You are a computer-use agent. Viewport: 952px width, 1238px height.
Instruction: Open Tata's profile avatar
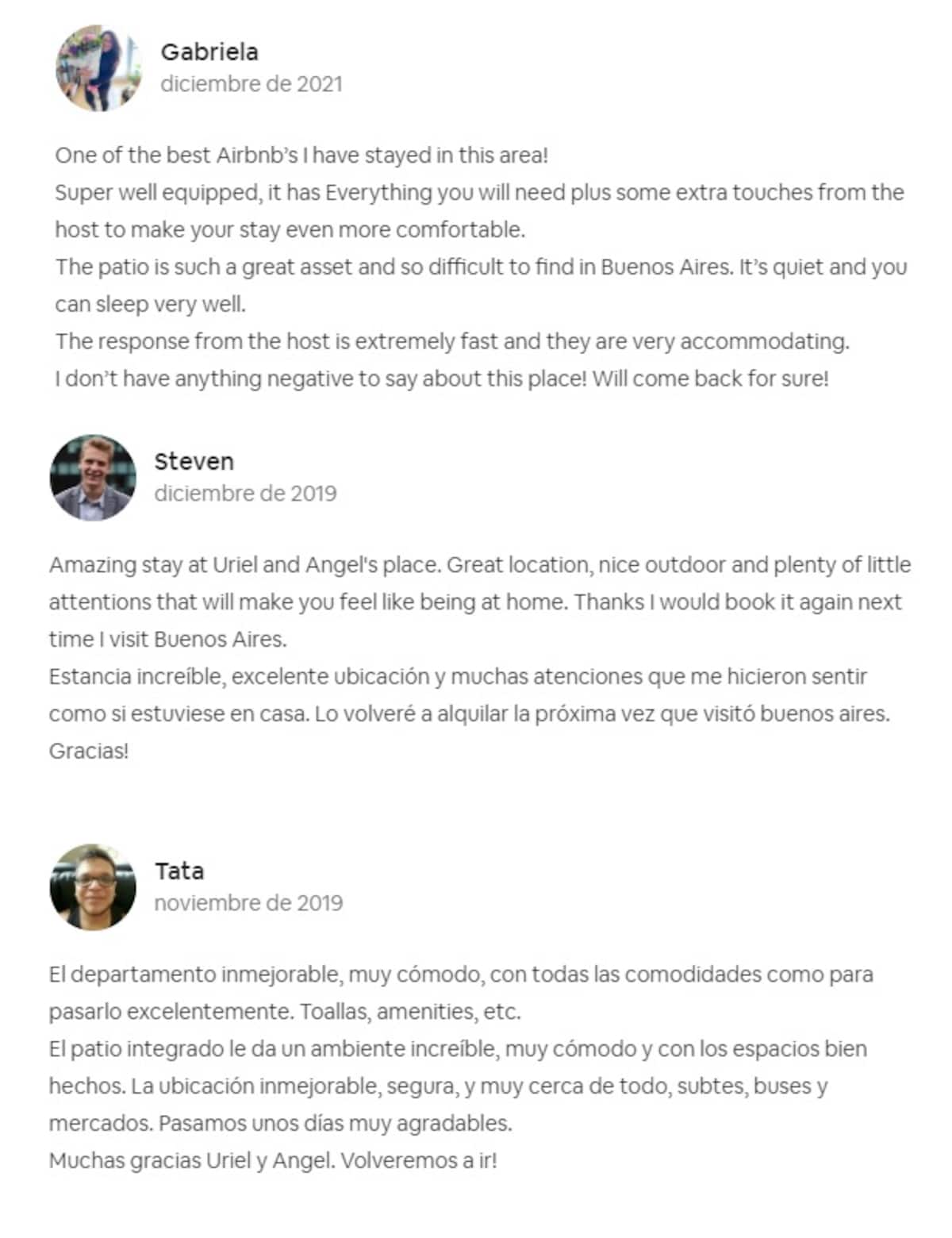click(93, 887)
